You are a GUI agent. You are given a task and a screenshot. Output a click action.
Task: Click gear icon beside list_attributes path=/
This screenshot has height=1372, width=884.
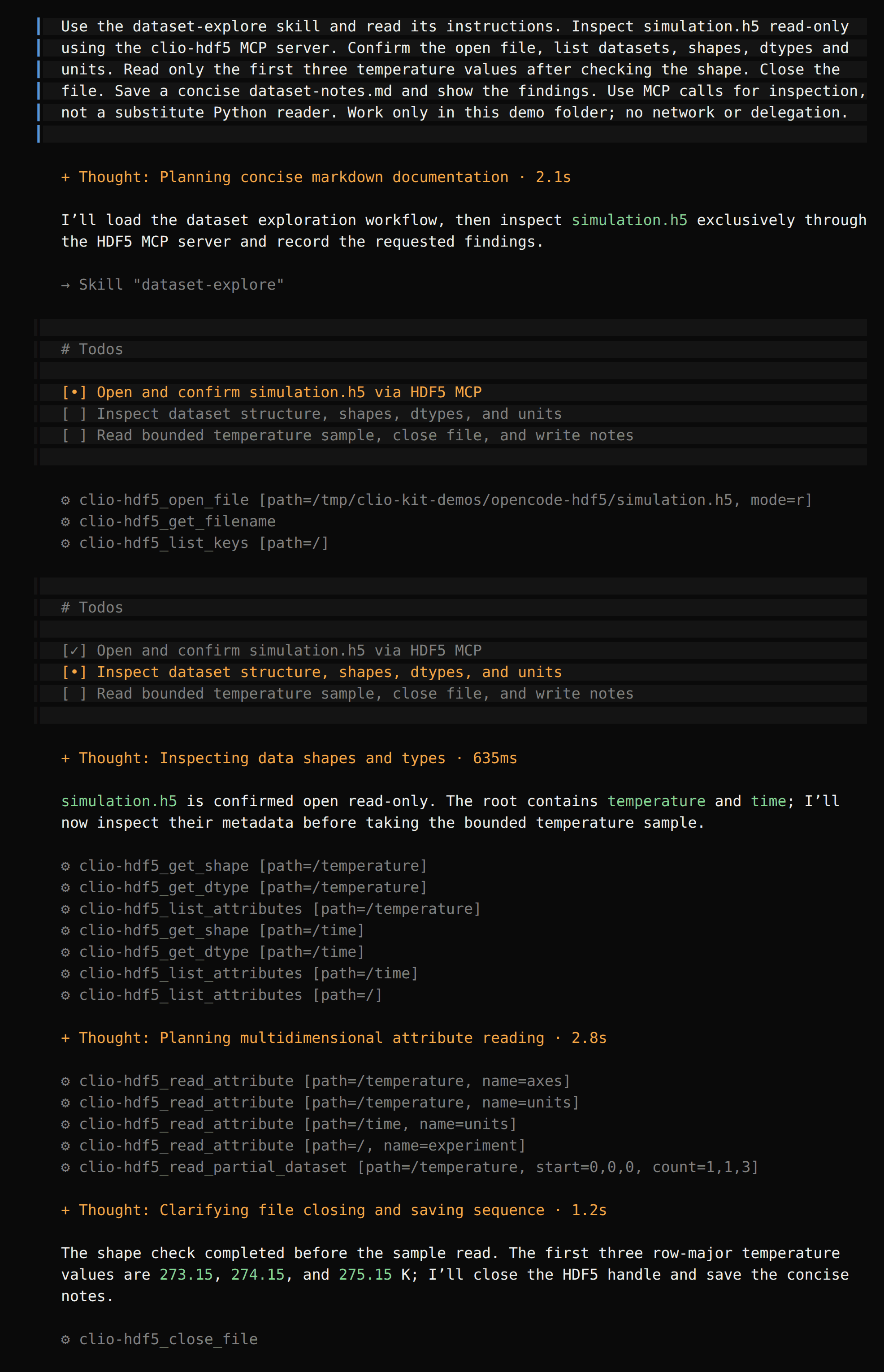pyautogui.click(x=65, y=995)
